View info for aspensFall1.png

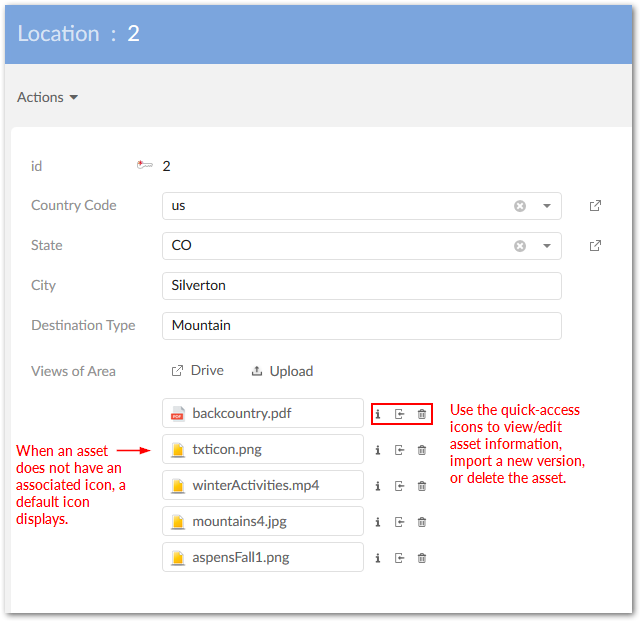378,558
